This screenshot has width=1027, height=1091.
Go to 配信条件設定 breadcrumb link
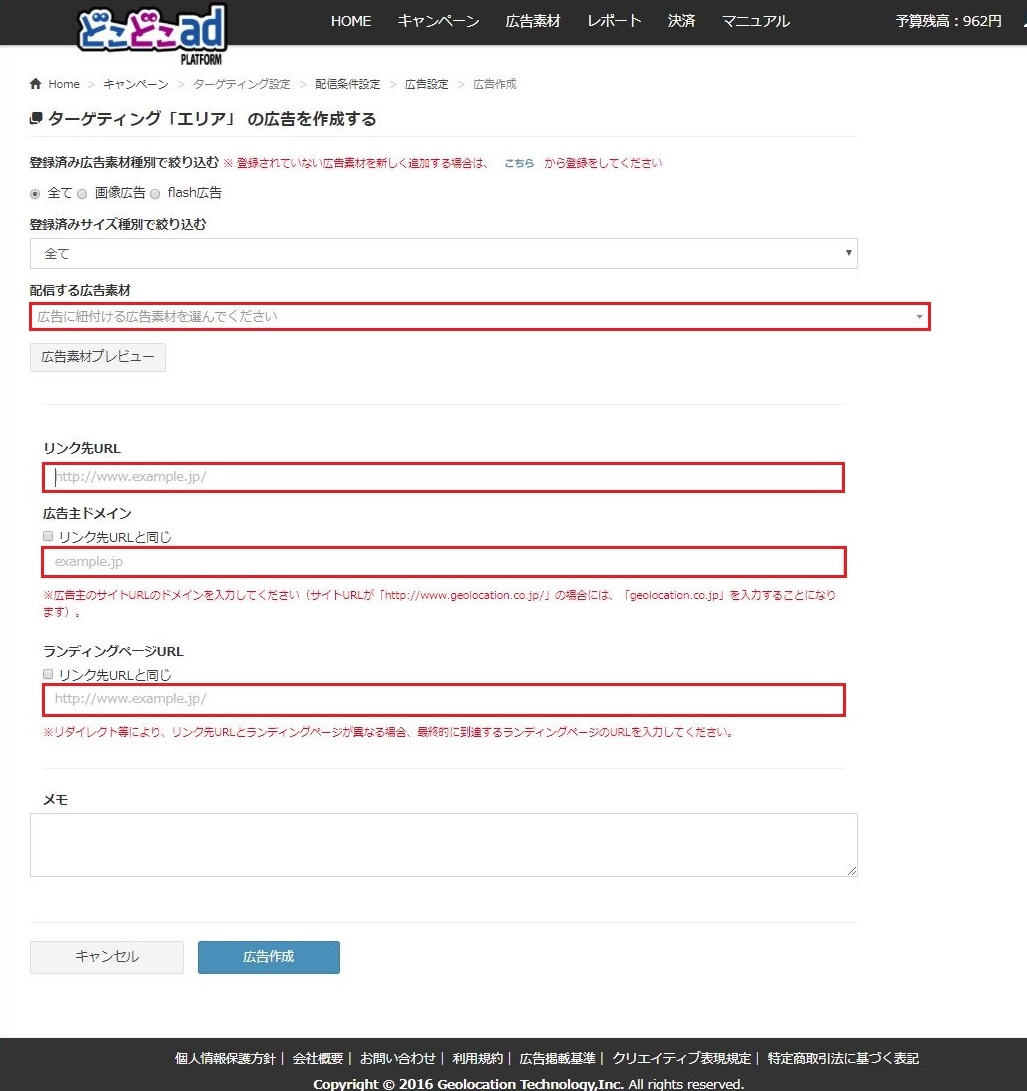tap(348, 83)
